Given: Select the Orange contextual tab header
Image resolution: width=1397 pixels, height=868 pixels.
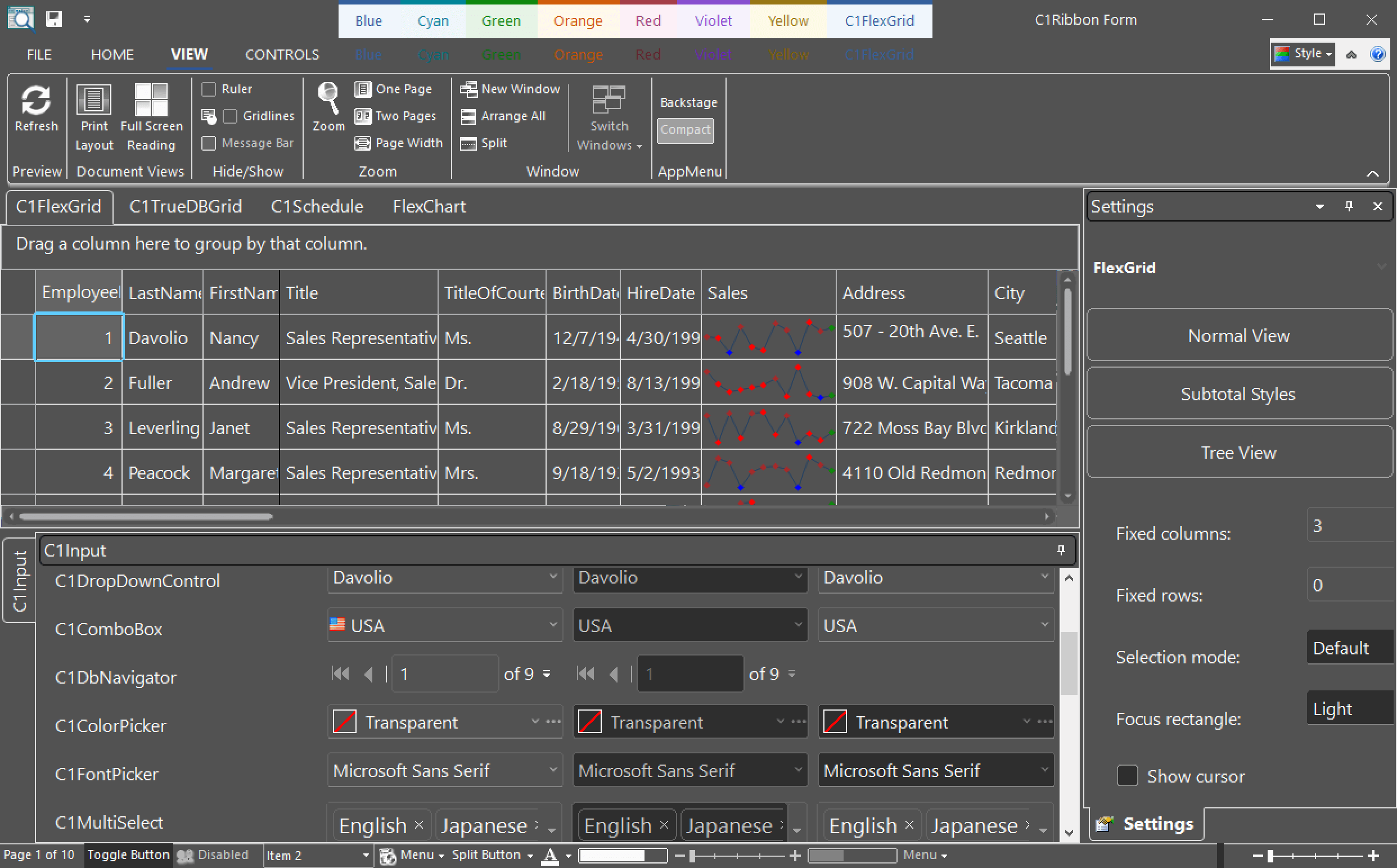Looking at the screenshot, I should point(578,21).
